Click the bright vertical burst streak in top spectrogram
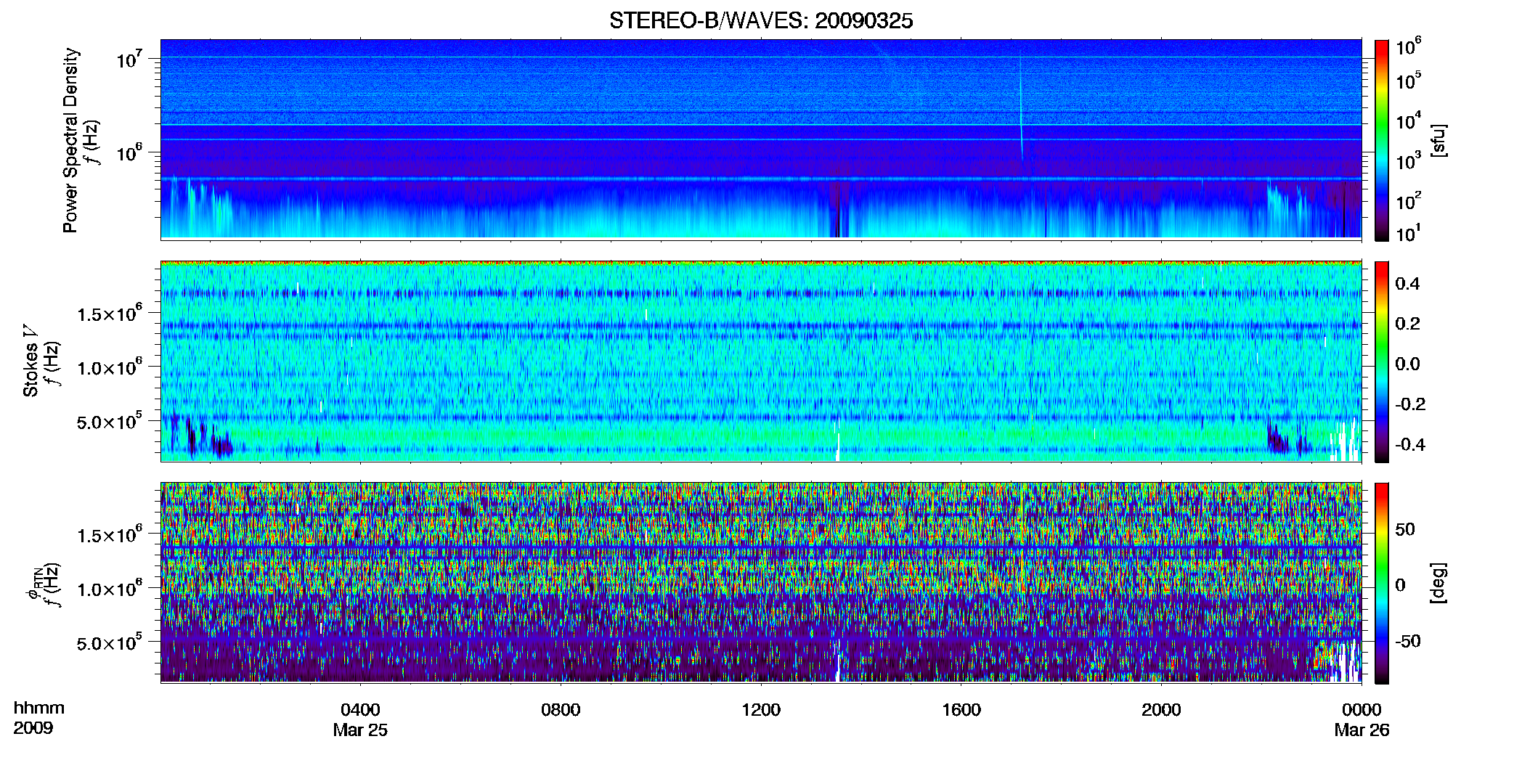1522x784 pixels. (x=1020, y=109)
